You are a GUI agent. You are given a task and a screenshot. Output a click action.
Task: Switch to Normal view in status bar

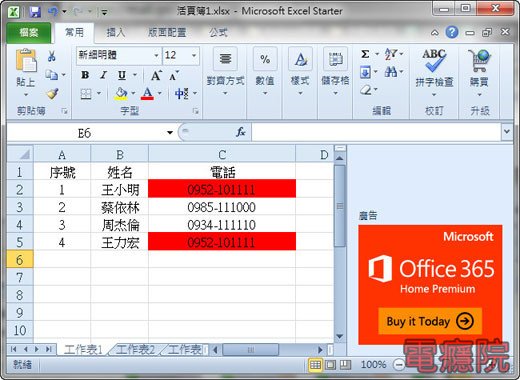pos(315,365)
